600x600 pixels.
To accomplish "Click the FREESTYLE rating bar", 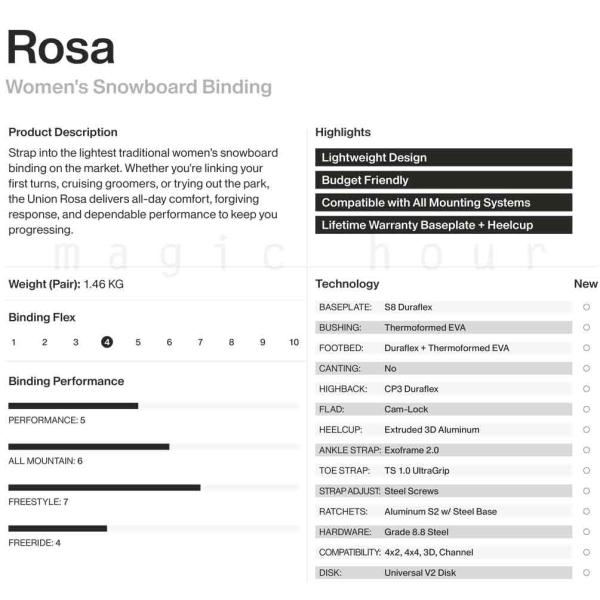I will 153,488.
